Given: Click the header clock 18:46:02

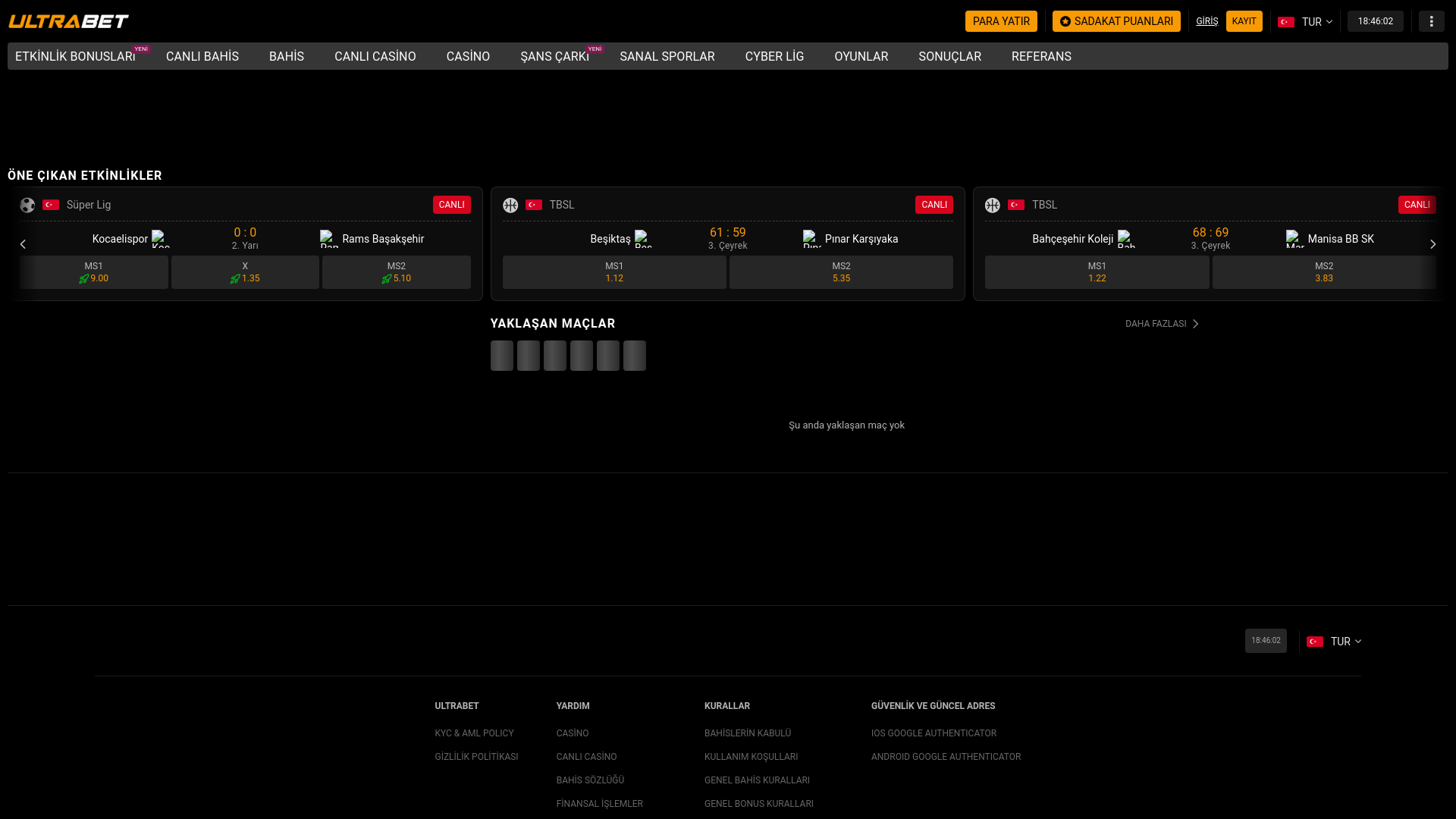Looking at the screenshot, I should tap(1376, 21).
